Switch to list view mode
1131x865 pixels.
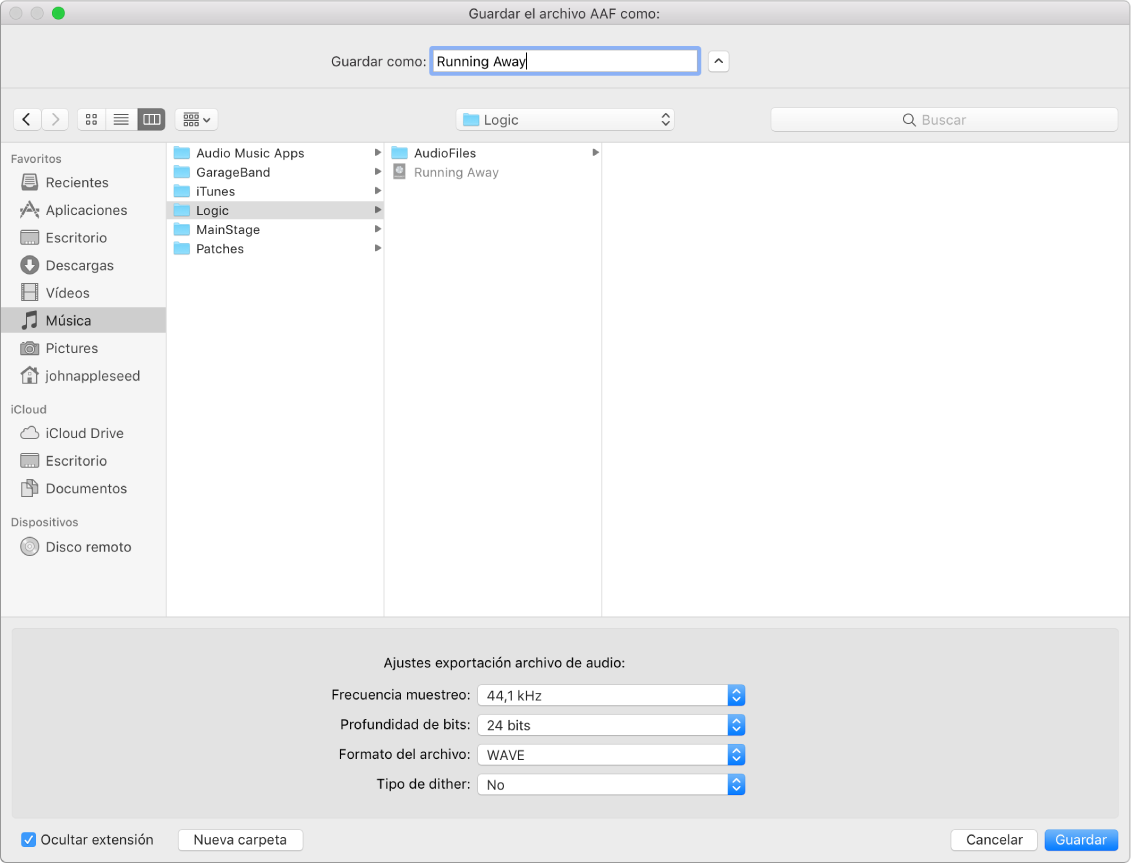click(x=121, y=119)
